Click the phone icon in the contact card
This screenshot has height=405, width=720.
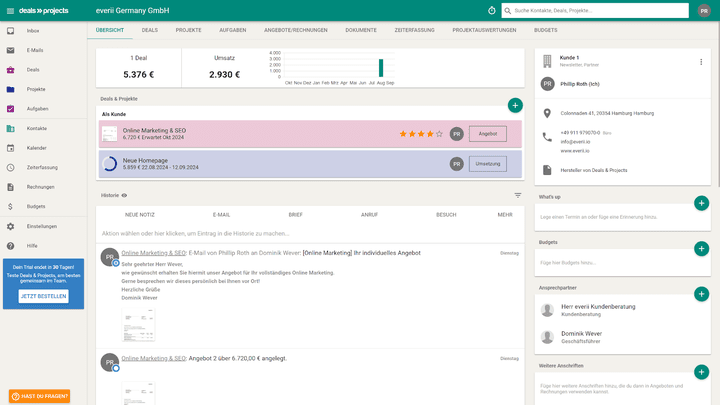click(x=547, y=137)
